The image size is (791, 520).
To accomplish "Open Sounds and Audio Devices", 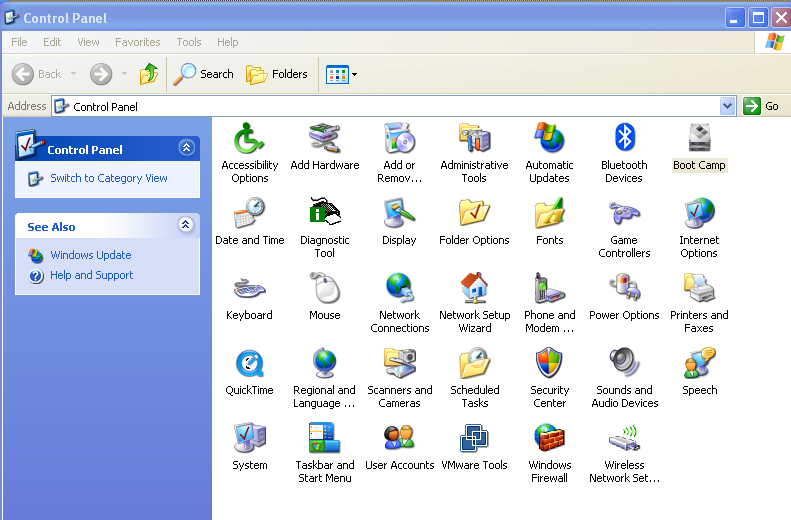I will click(624, 364).
